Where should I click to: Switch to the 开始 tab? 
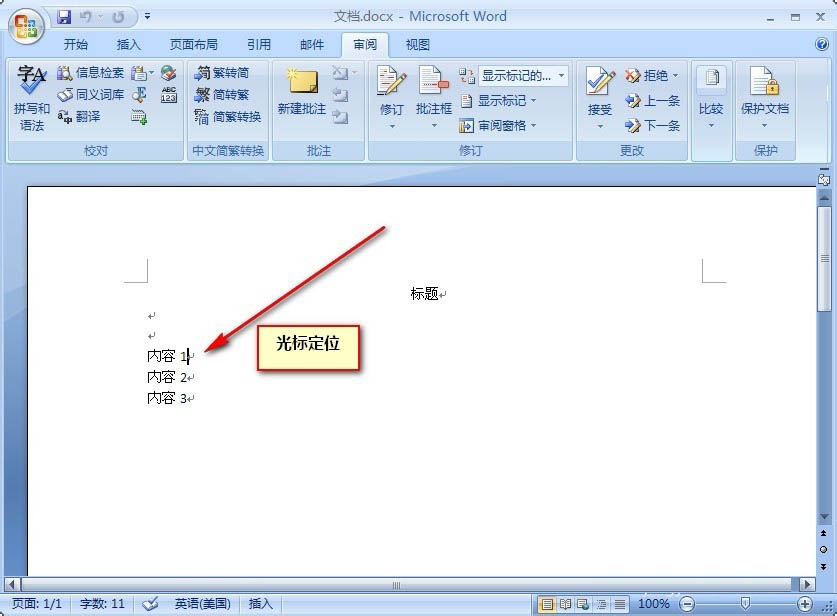pyautogui.click(x=76, y=45)
